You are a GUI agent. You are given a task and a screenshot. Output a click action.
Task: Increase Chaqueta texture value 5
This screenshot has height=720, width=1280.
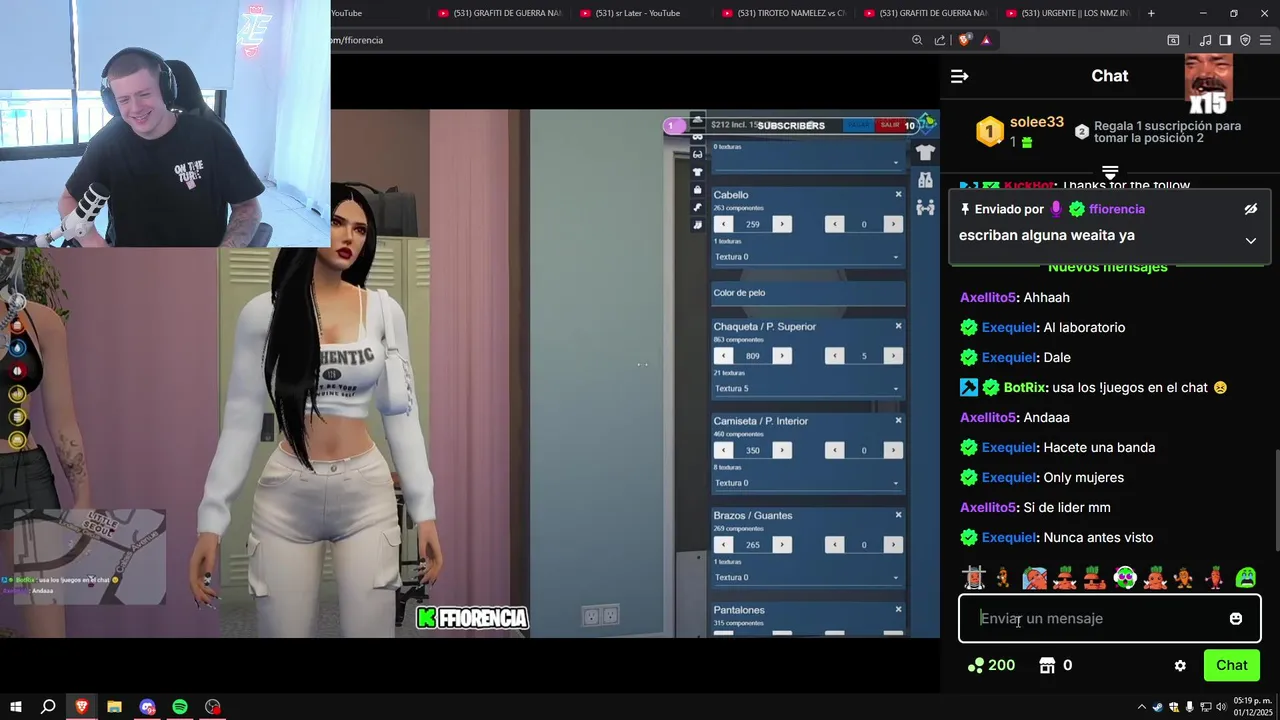coord(893,356)
